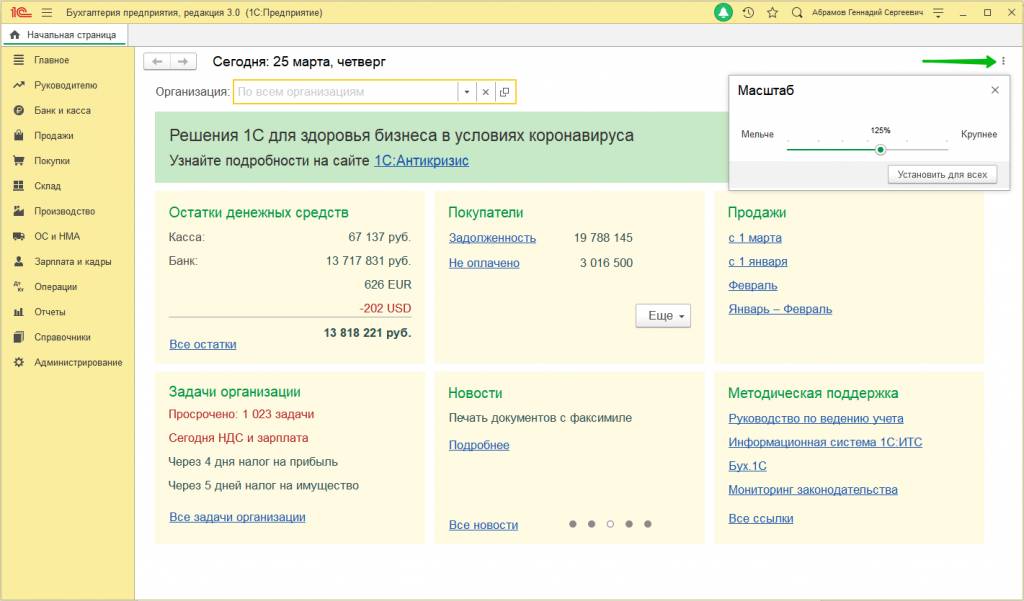
Task: Click the Продажи bag icon
Action: [19, 135]
